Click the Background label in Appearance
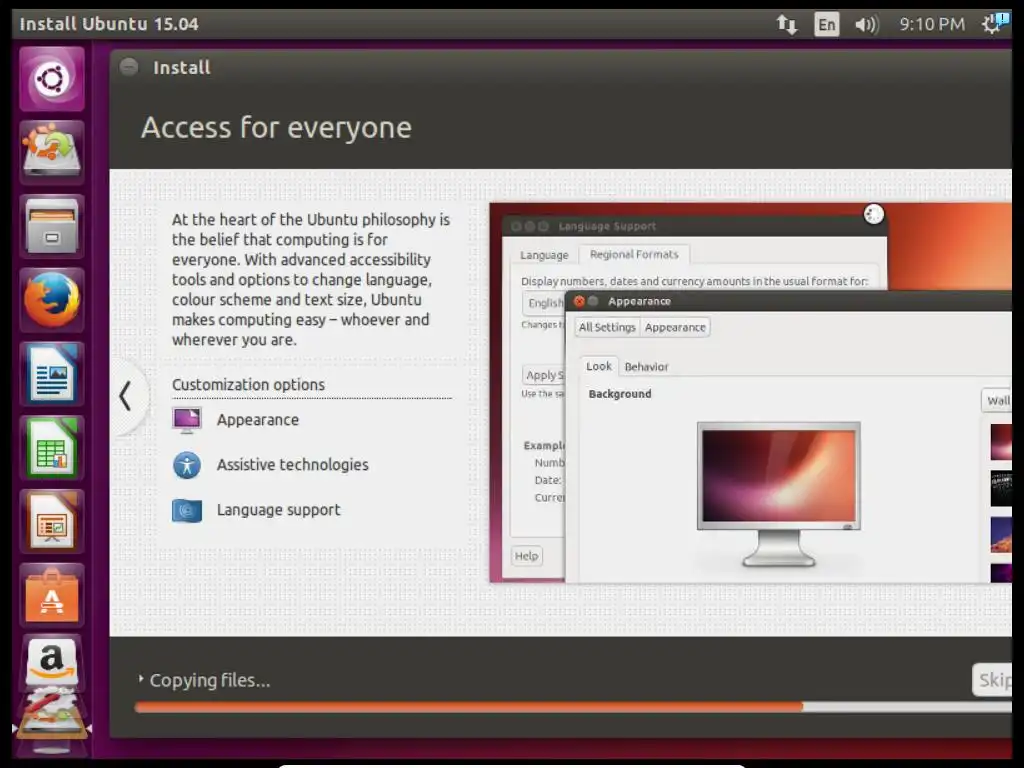Image resolution: width=1024 pixels, height=768 pixels. 620,394
